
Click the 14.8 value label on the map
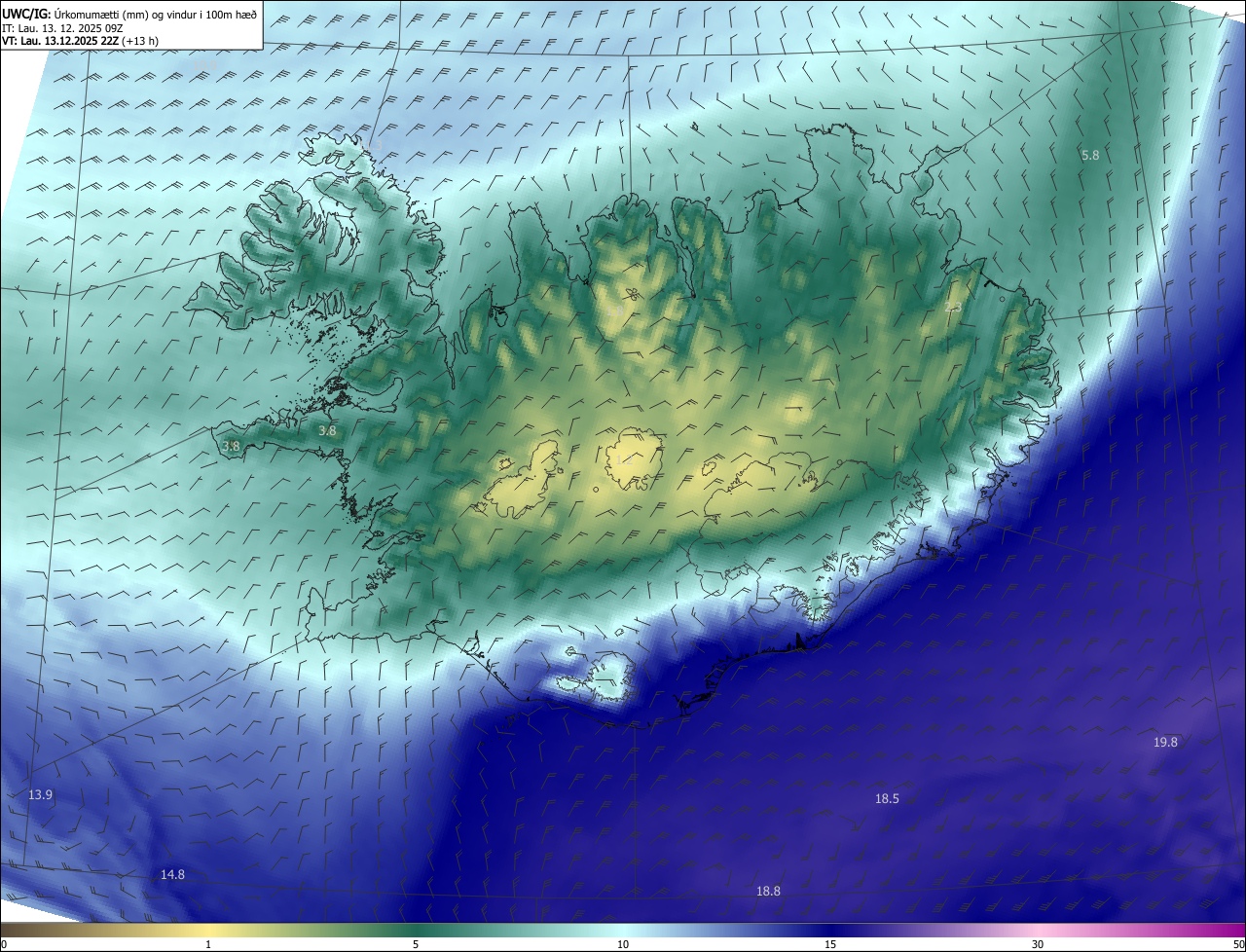(172, 874)
